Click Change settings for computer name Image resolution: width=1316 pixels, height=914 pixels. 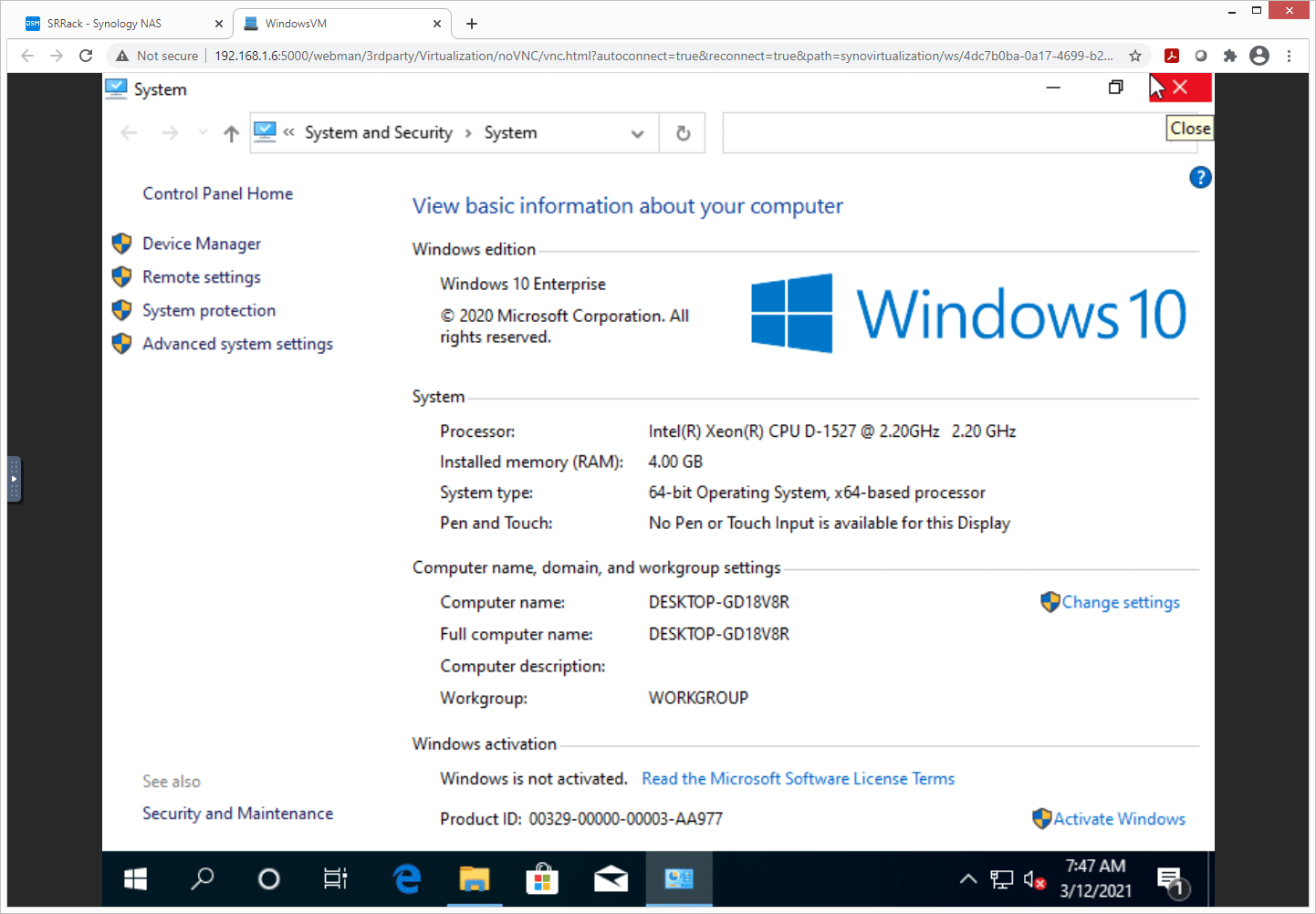pos(1121,602)
